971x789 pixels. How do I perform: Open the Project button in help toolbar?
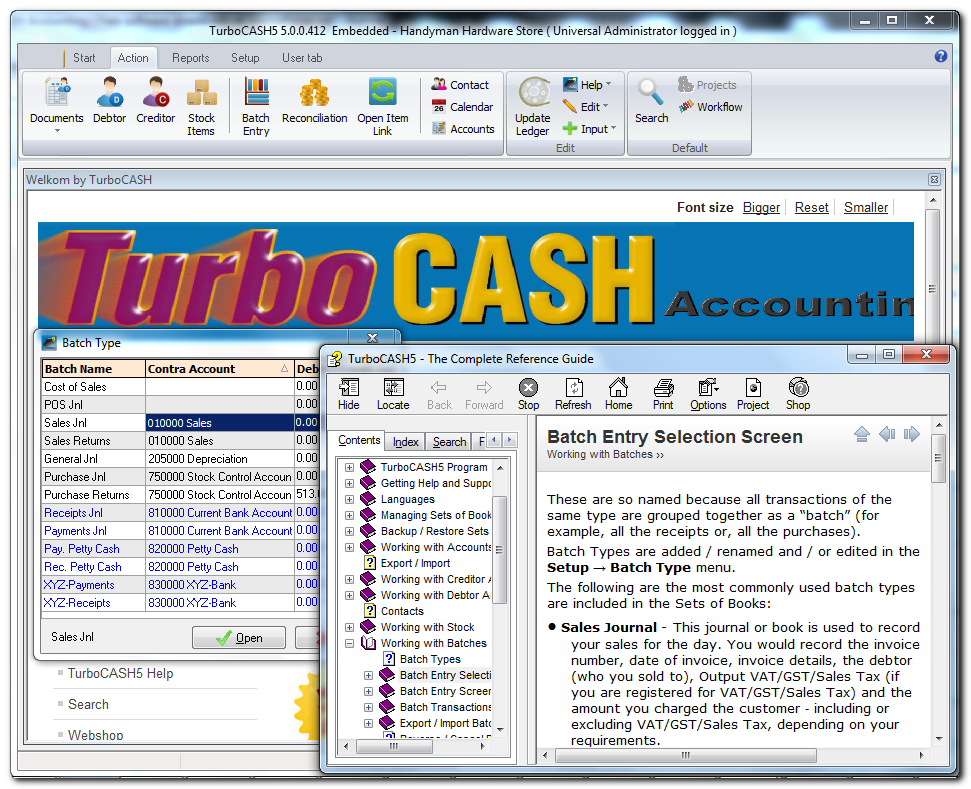tap(753, 394)
